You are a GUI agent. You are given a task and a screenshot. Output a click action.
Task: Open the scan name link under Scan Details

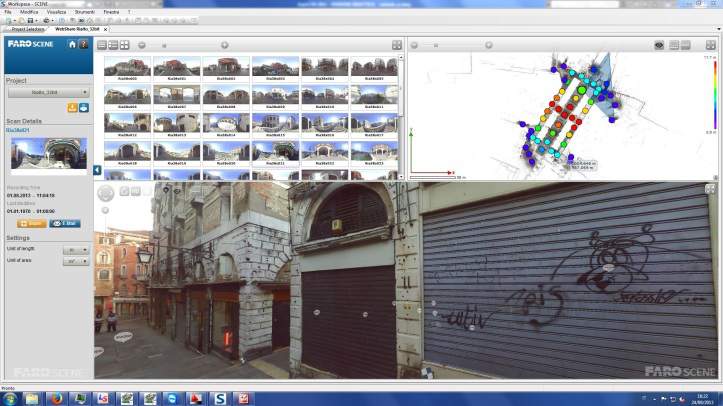pos(18,130)
